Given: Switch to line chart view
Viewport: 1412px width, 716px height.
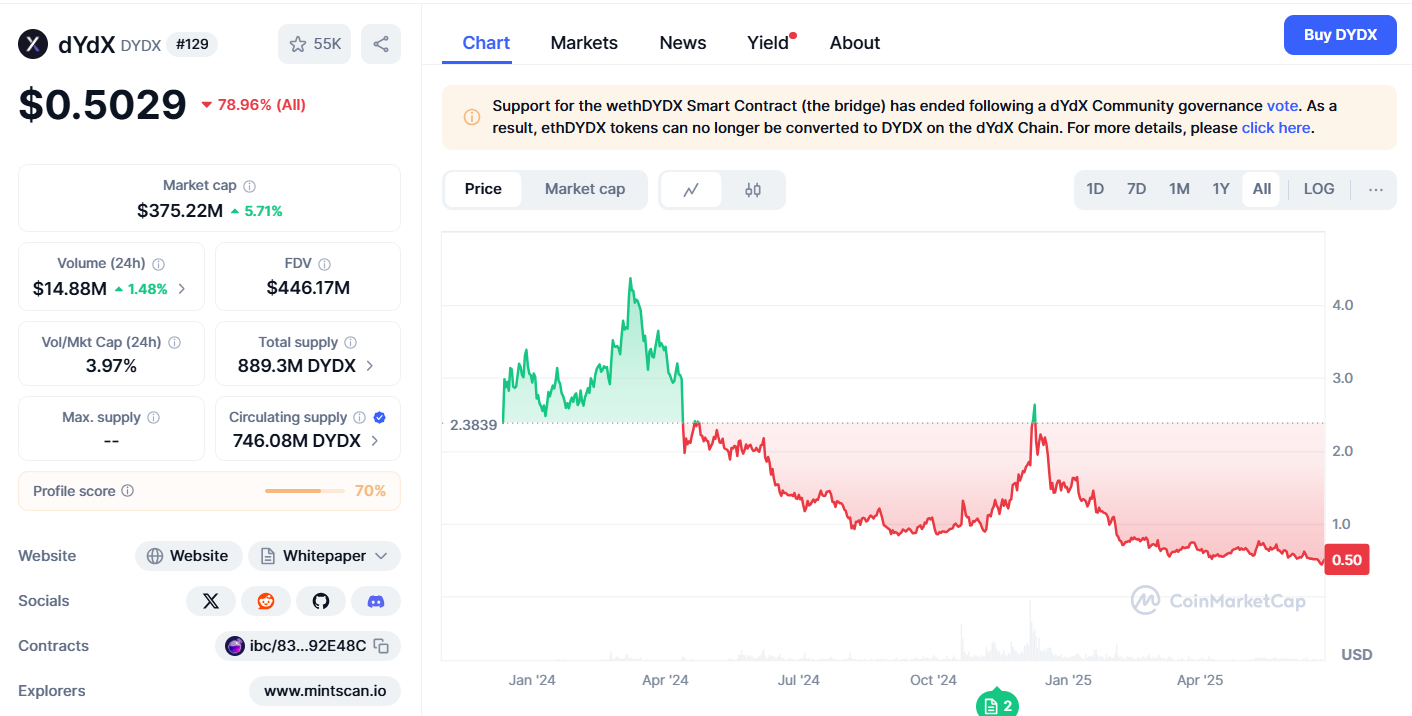Looking at the screenshot, I should [691, 189].
